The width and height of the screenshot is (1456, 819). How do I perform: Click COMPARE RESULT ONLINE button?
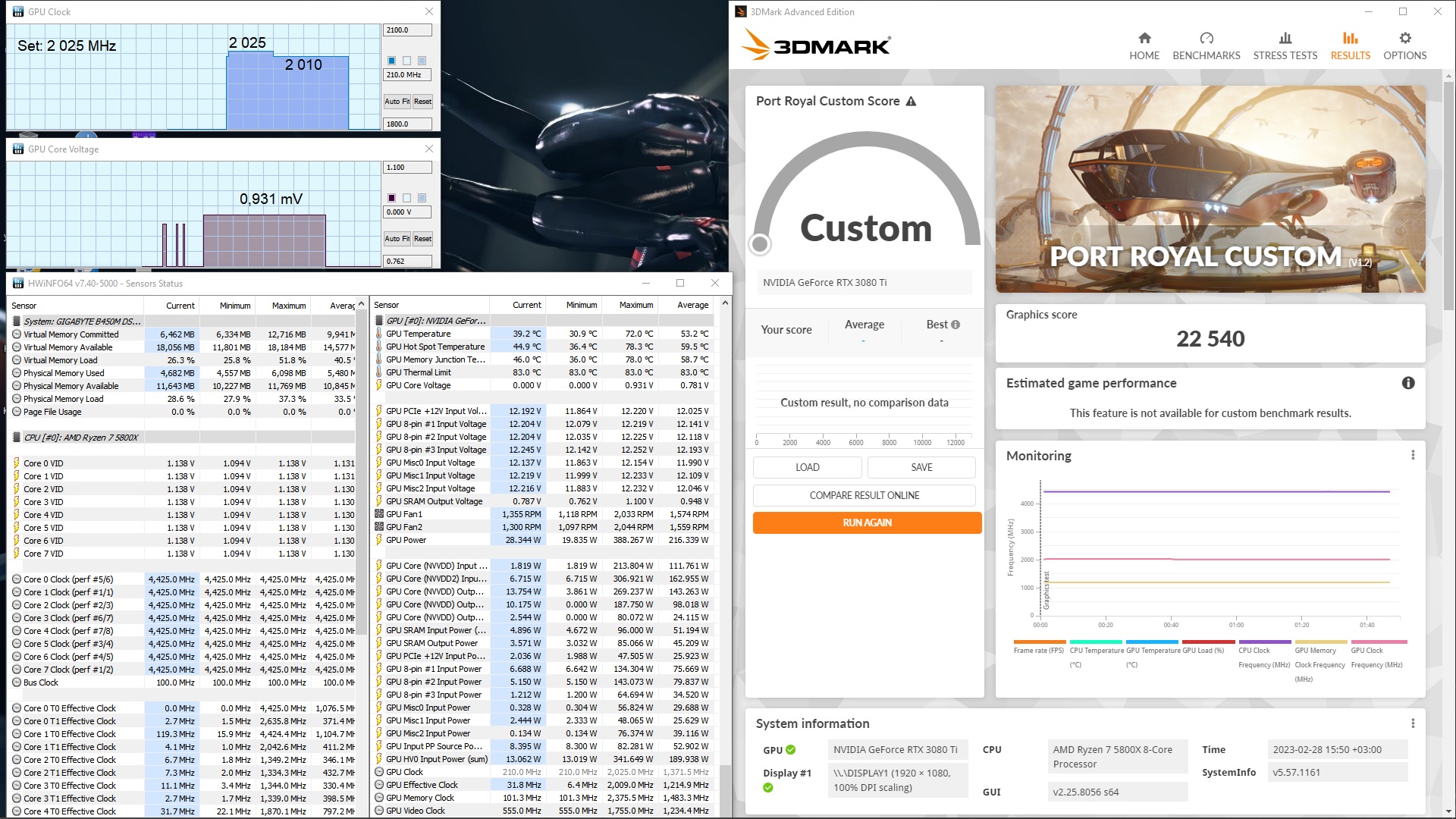coord(864,495)
